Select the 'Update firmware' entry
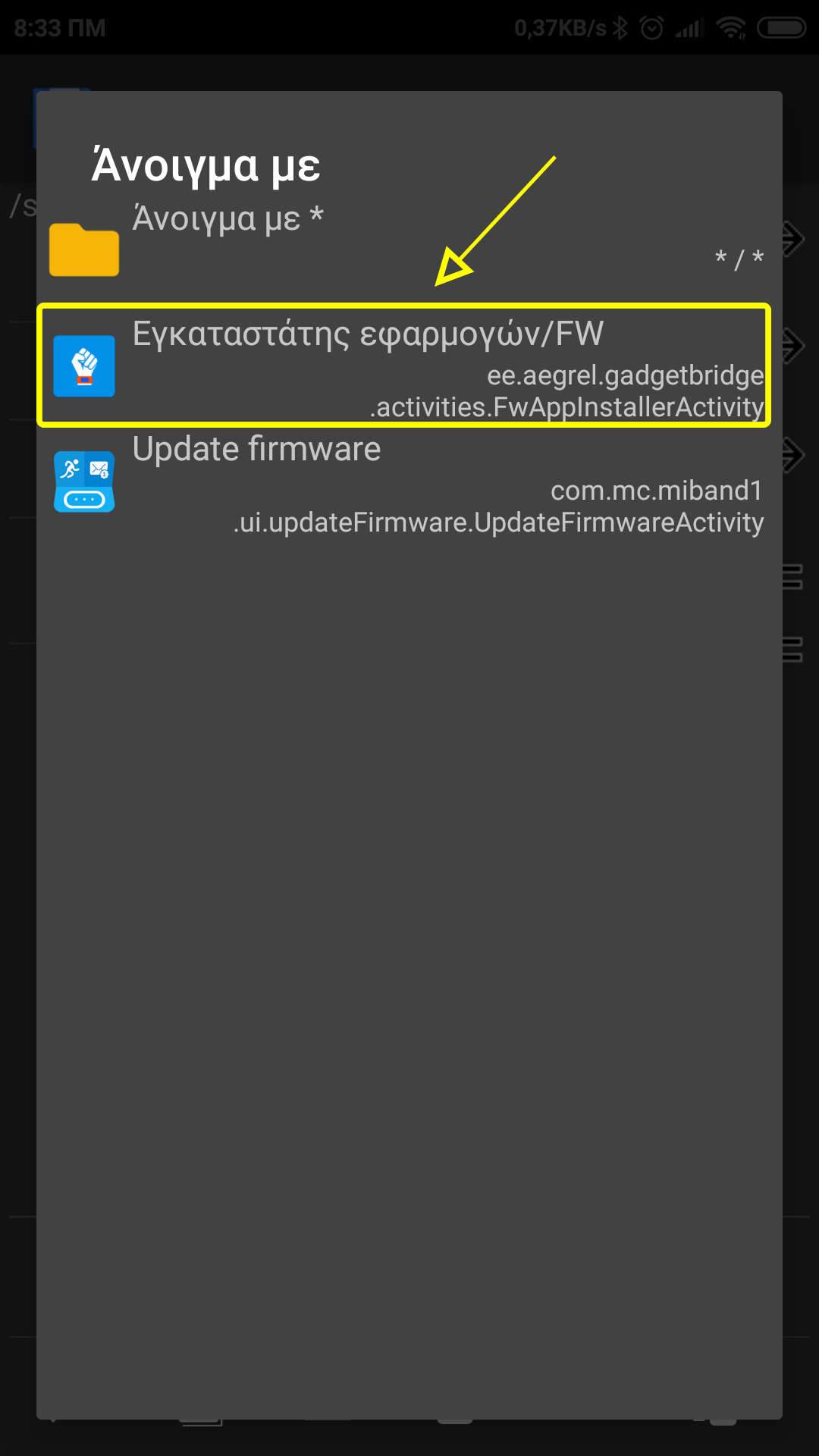The width and height of the screenshot is (819, 1456). (409, 483)
